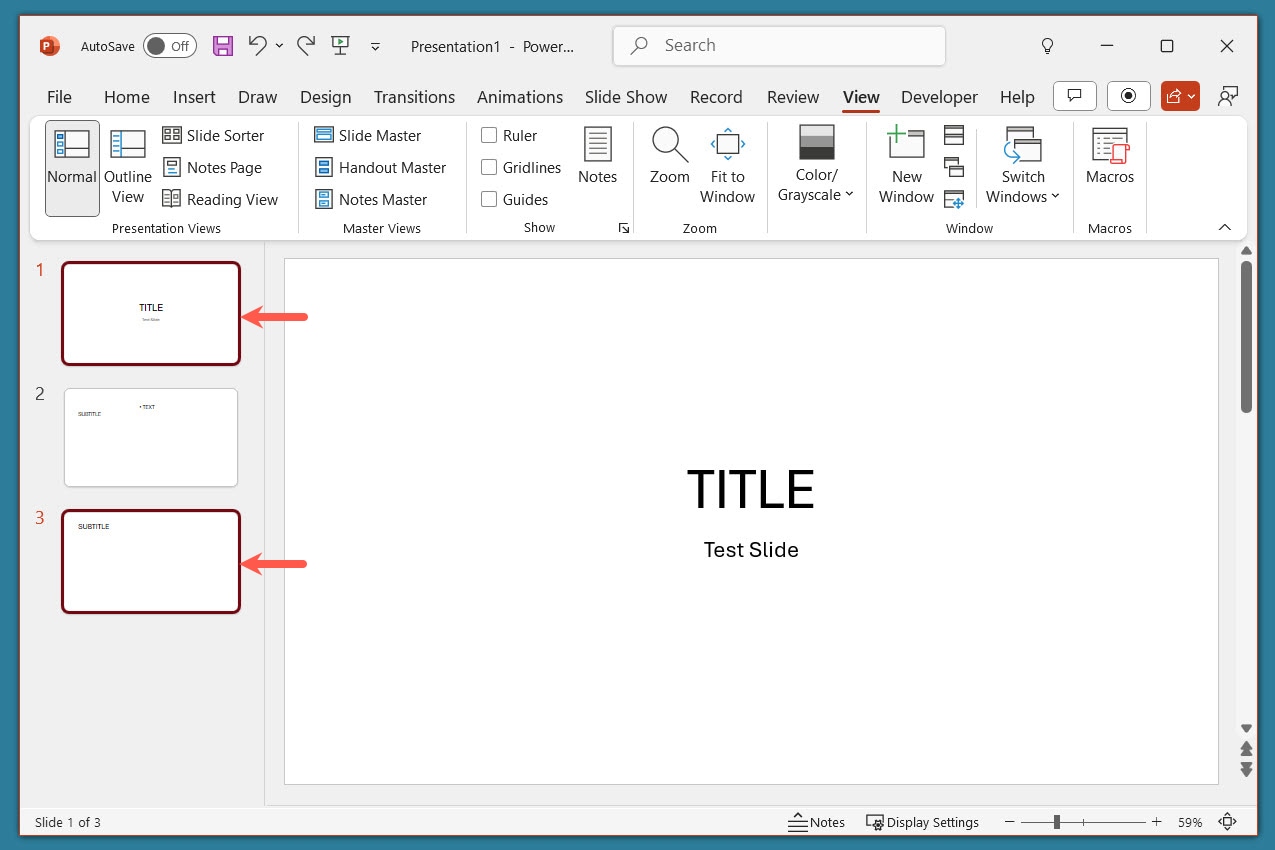This screenshot has height=850, width=1275.
Task: Adjust the zoom slider handle
Action: pos(1057,822)
